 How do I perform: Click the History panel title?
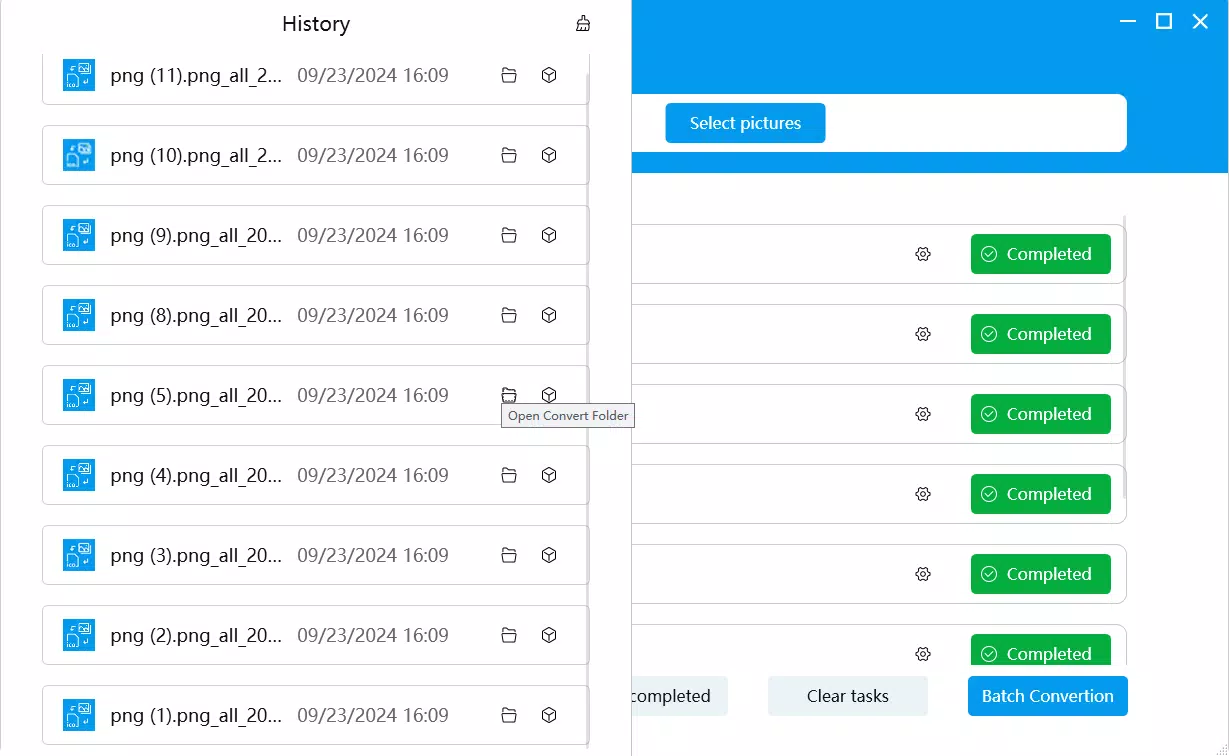pos(316,24)
